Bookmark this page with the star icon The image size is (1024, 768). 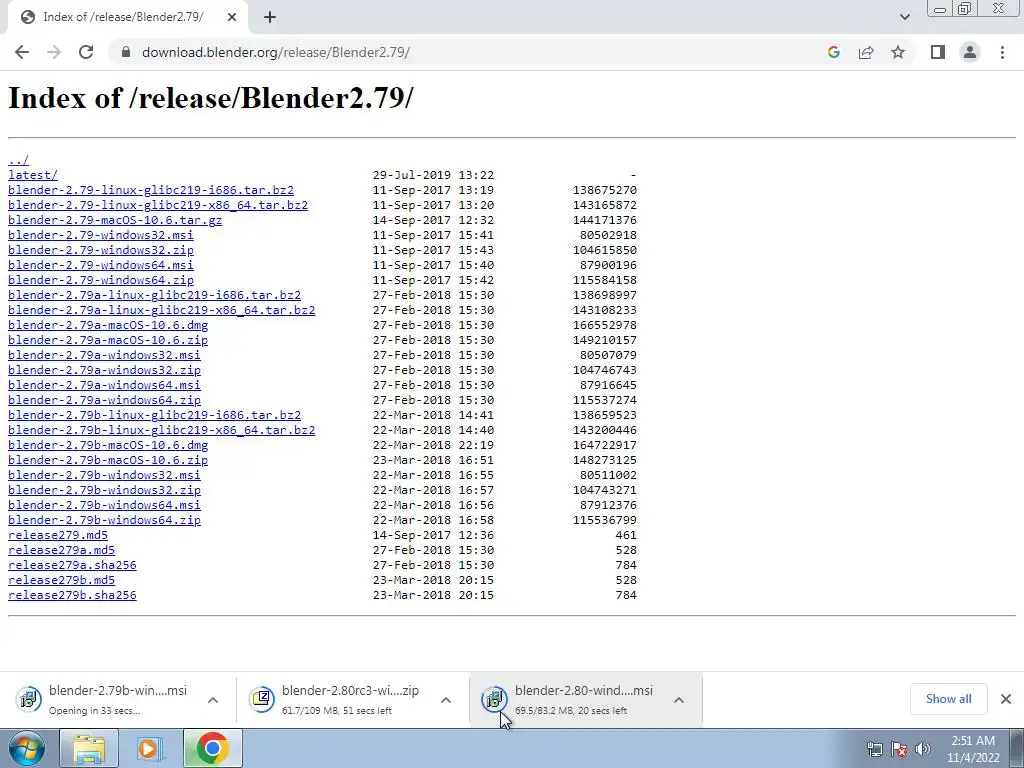coord(898,52)
